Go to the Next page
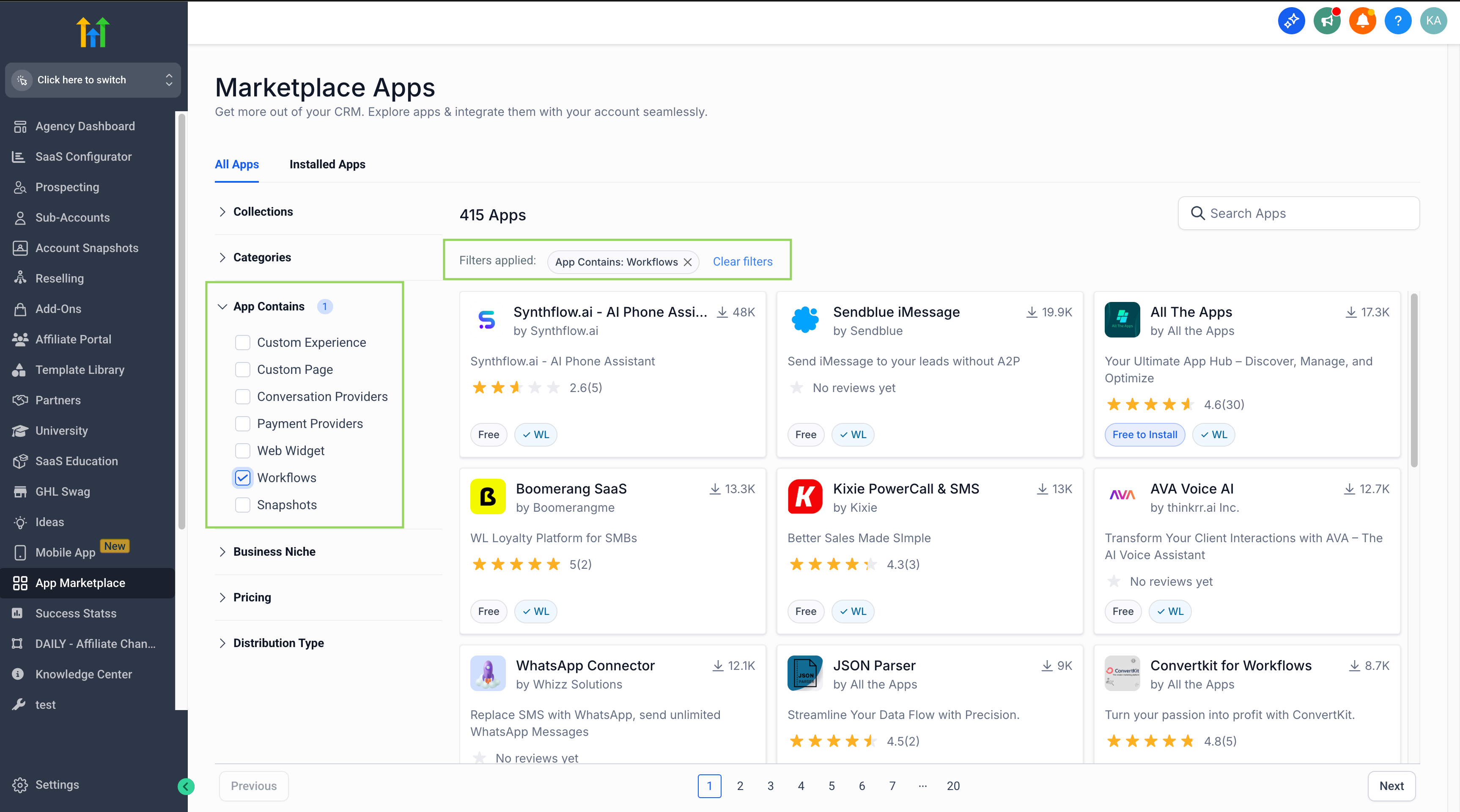The image size is (1460, 812). click(x=1391, y=786)
